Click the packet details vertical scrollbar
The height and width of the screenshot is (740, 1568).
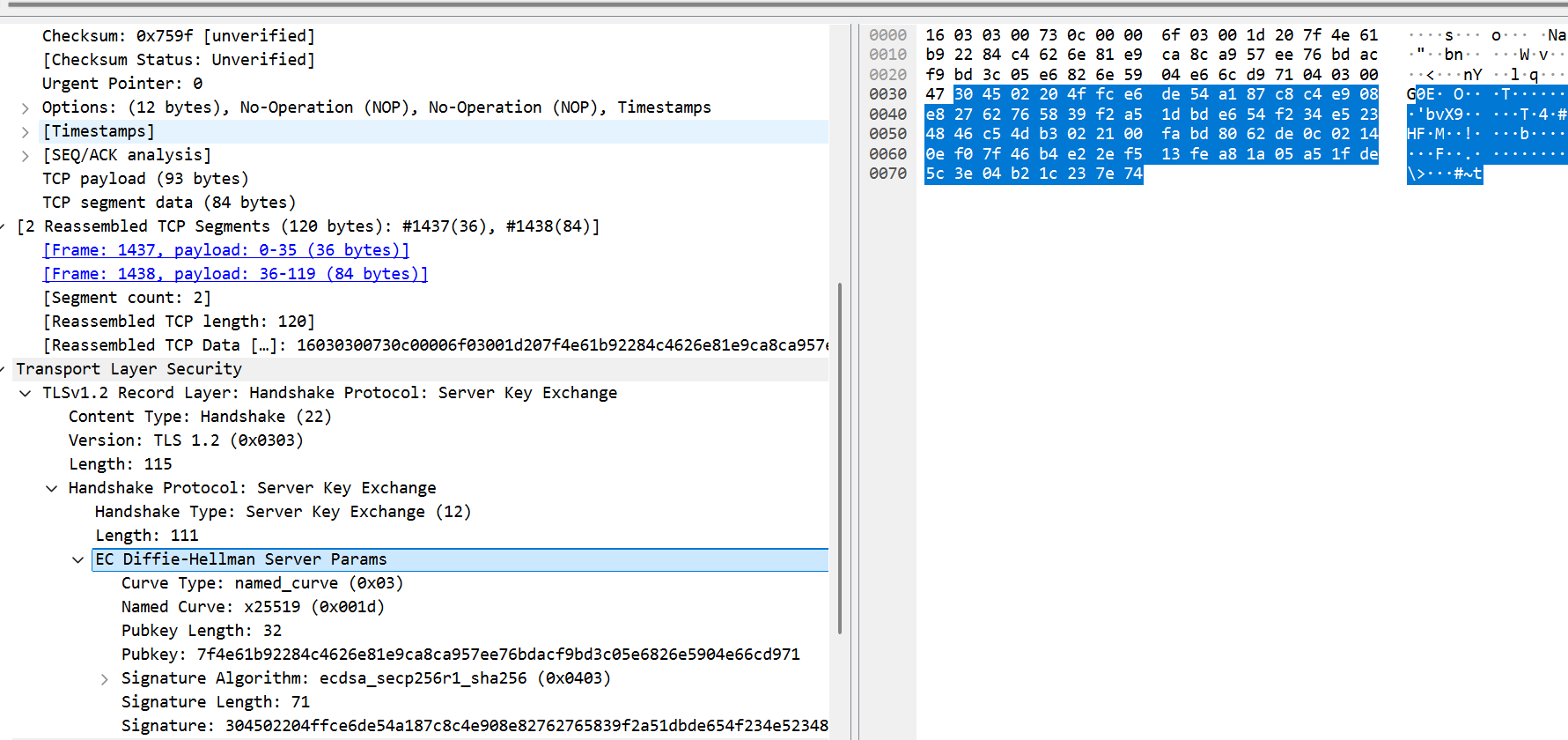coord(840,458)
